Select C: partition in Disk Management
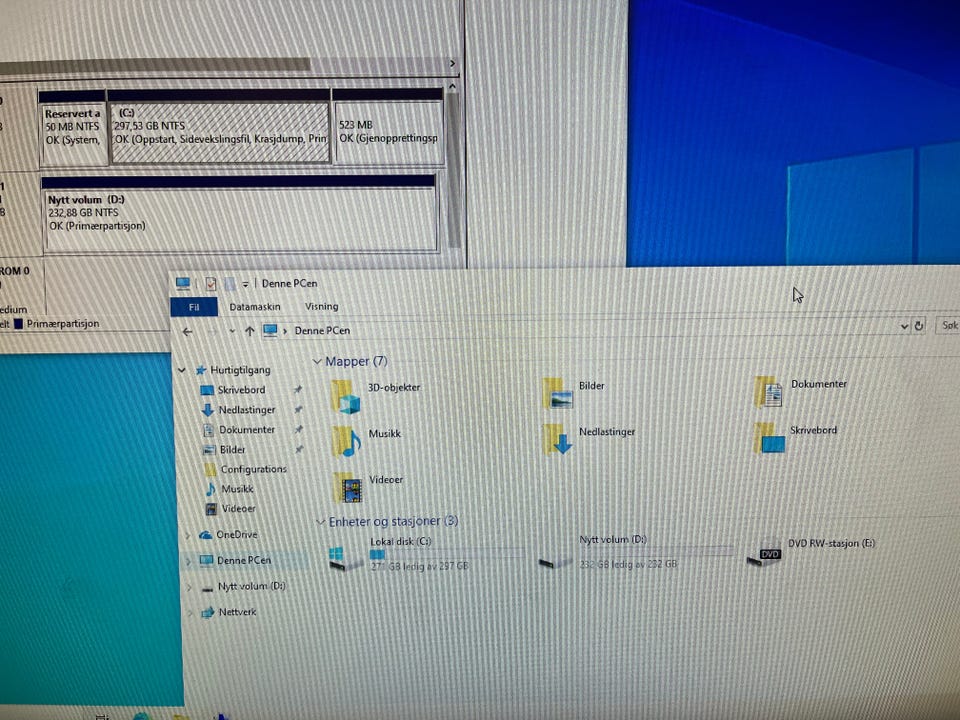The image size is (960, 720). click(x=220, y=127)
